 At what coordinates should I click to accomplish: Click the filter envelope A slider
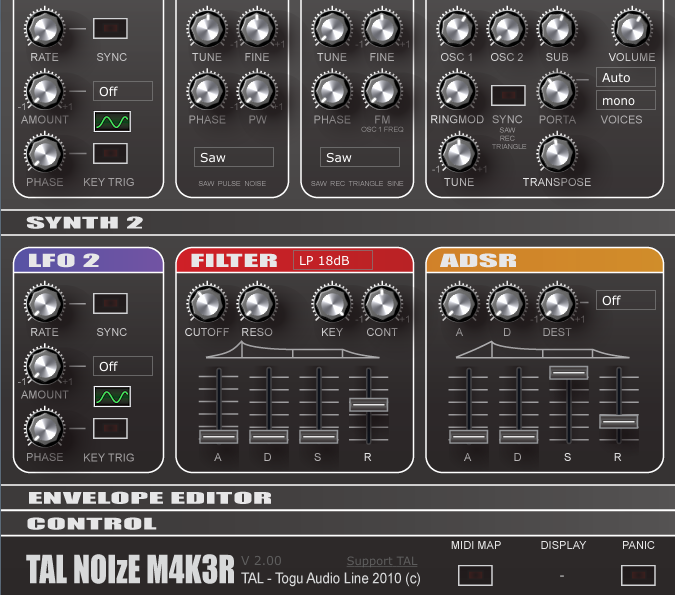(218, 437)
